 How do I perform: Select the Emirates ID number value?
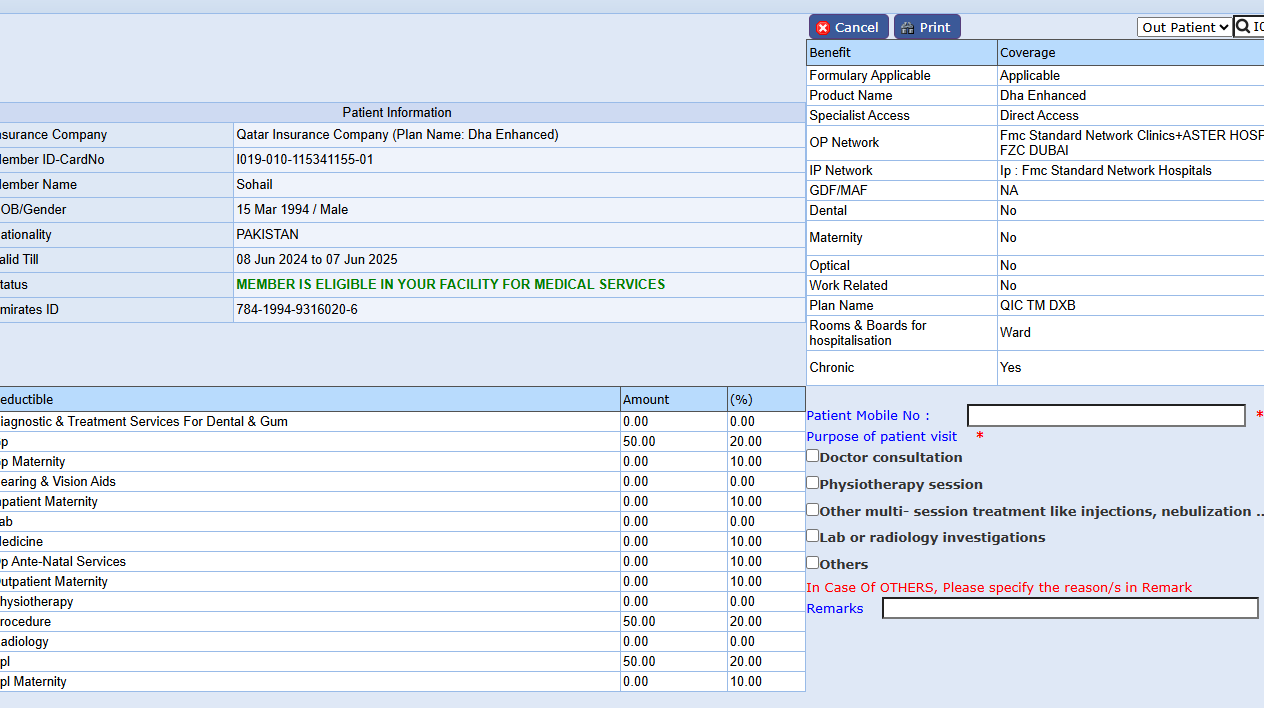tap(297, 309)
